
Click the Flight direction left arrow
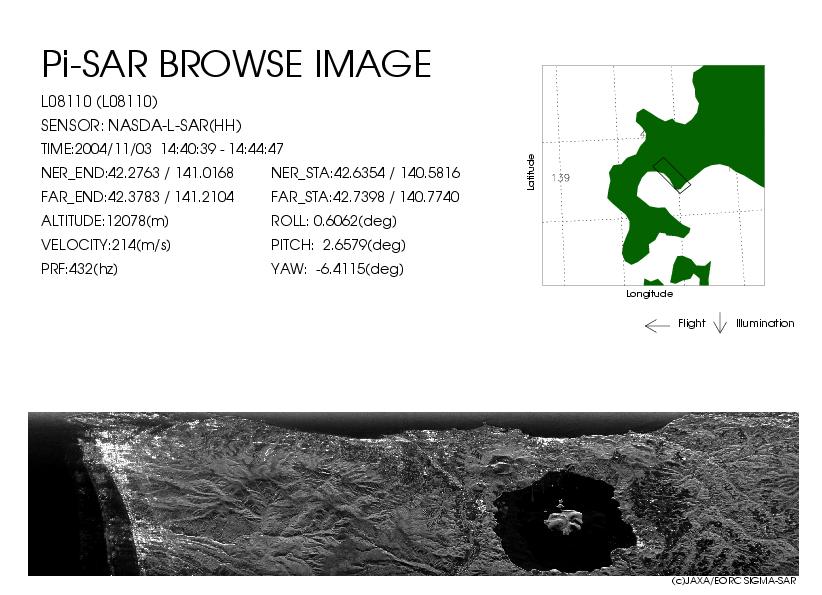click(657, 326)
